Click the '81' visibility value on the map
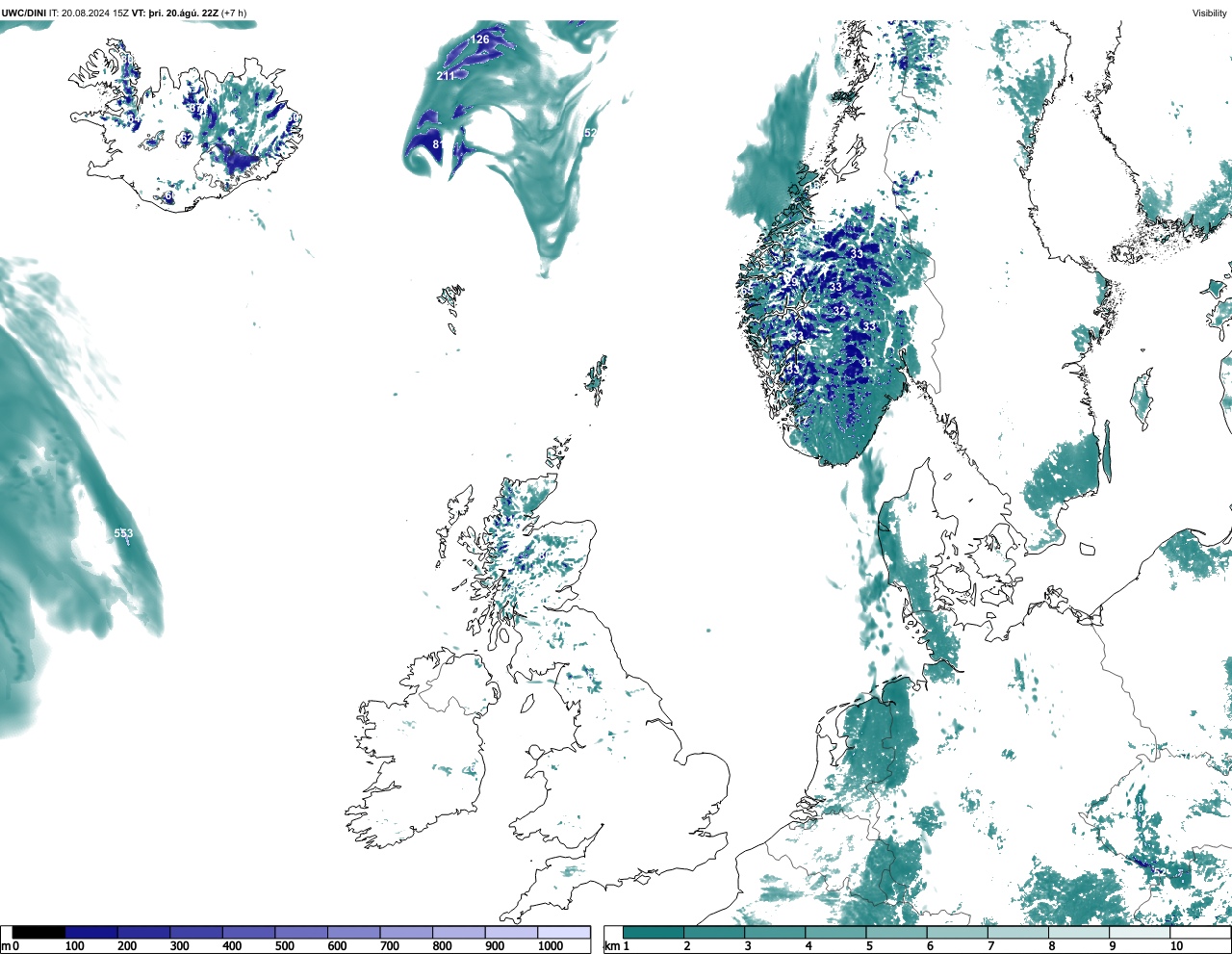Viewport: 1232px width, 954px height. click(438, 144)
